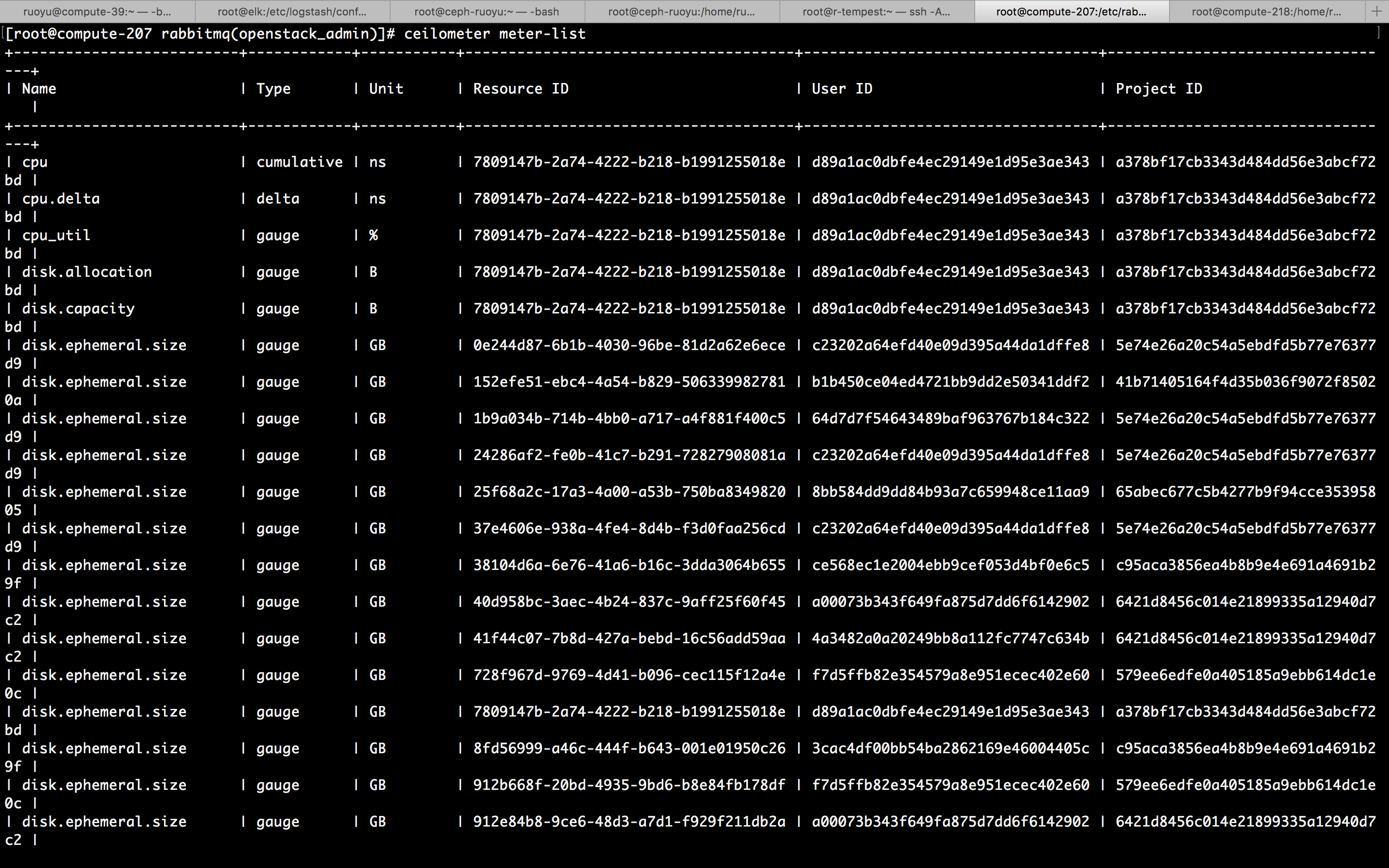This screenshot has width=1389, height=868.
Task: Click the 'Project ID' column header
Action: point(1159,89)
